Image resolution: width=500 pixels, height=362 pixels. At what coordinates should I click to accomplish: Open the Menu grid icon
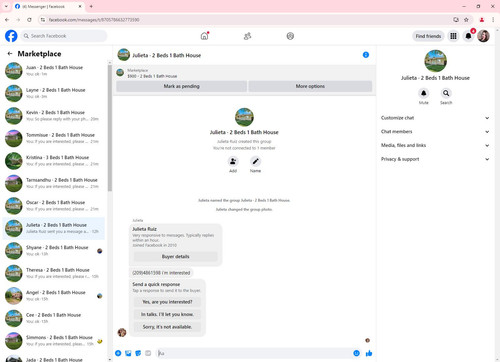point(453,36)
